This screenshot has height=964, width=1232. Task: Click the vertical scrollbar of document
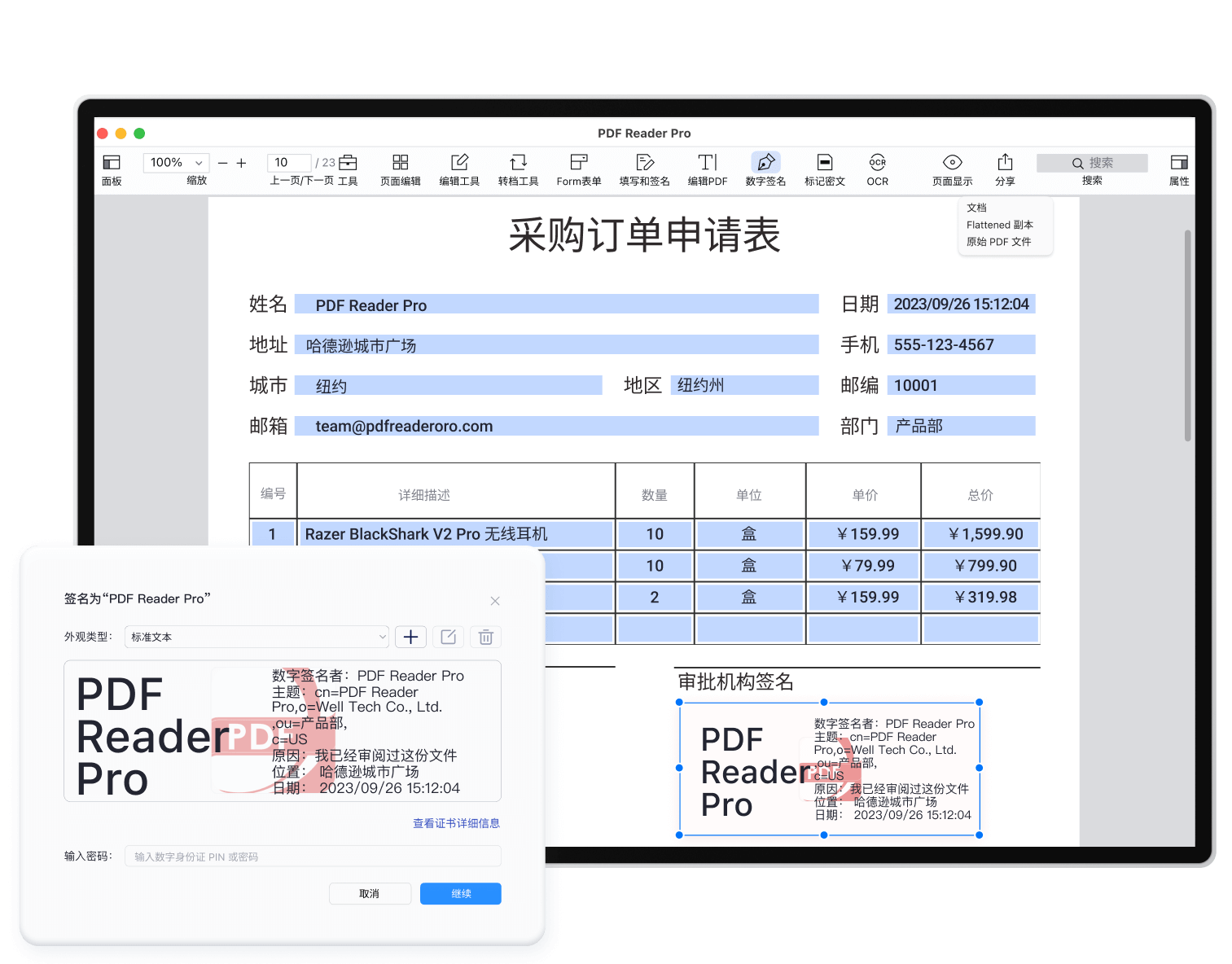coord(1188,335)
